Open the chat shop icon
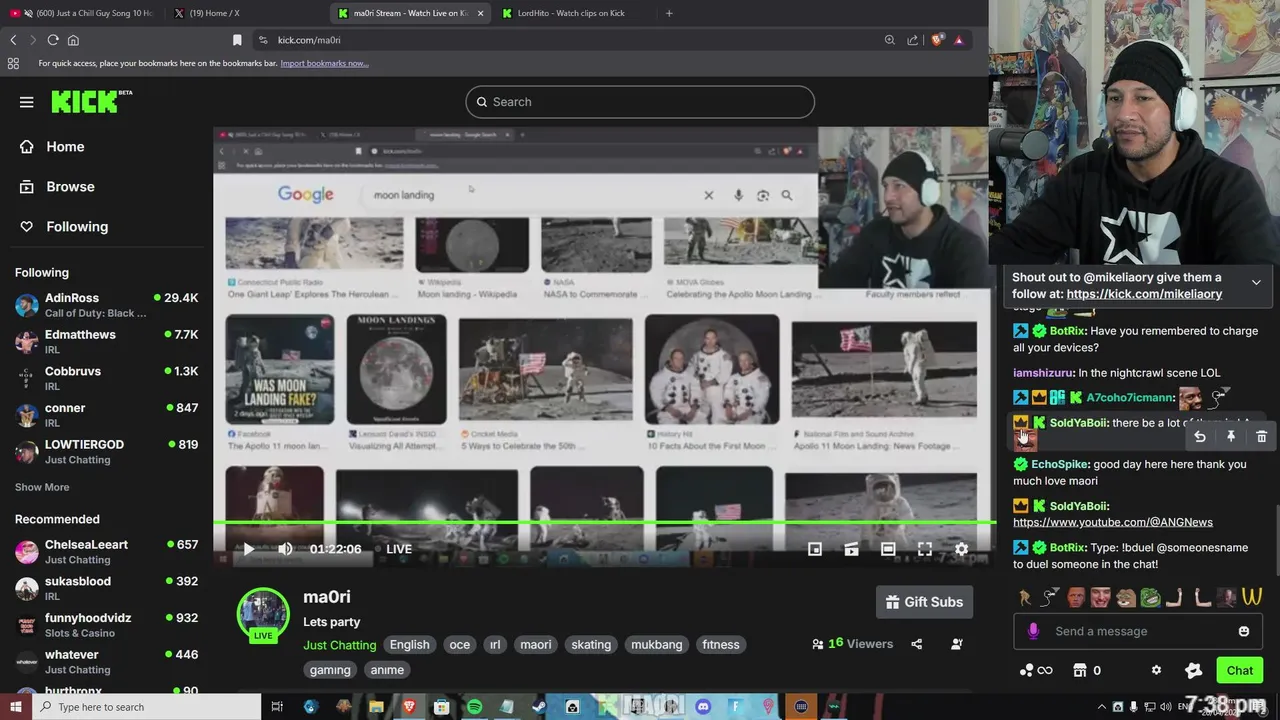The width and height of the screenshot is (1280, 720). (1080, 670)
